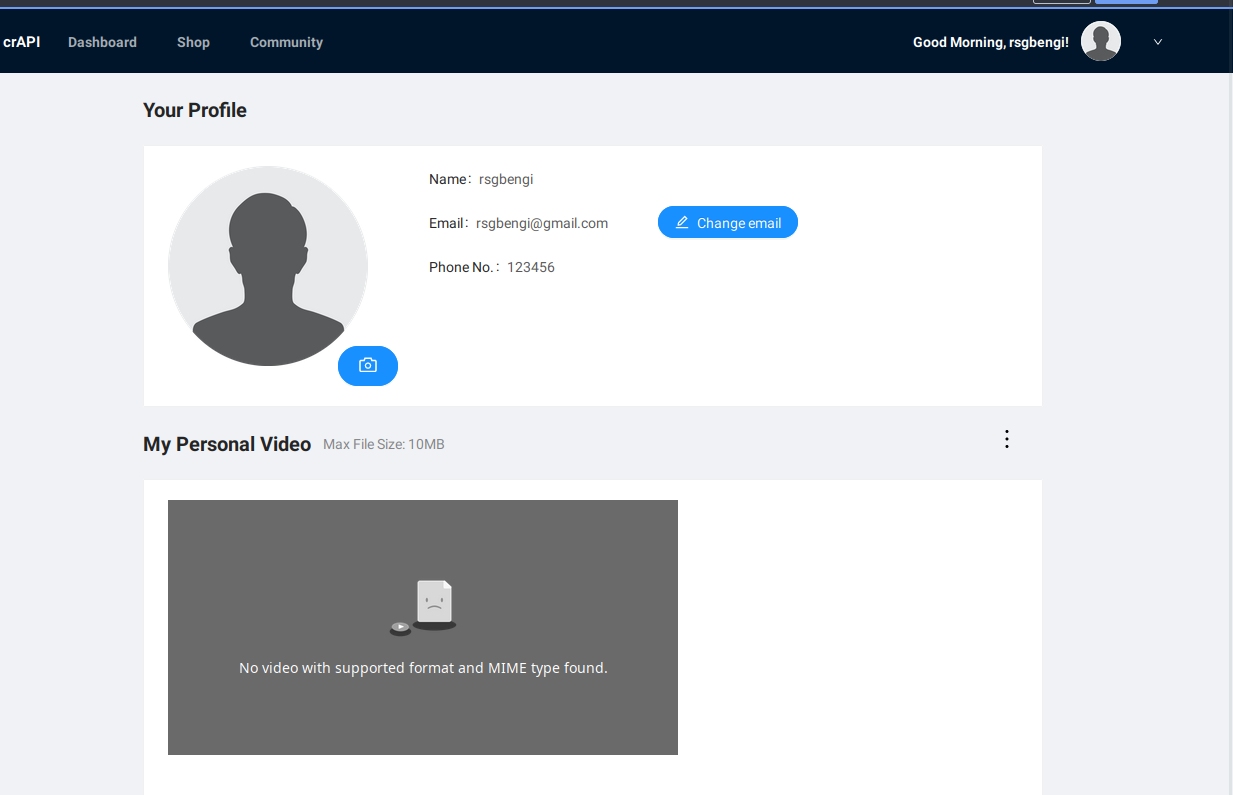Click the small user avatar in the navbar

pyautogui.click(x=1100, y=42)
